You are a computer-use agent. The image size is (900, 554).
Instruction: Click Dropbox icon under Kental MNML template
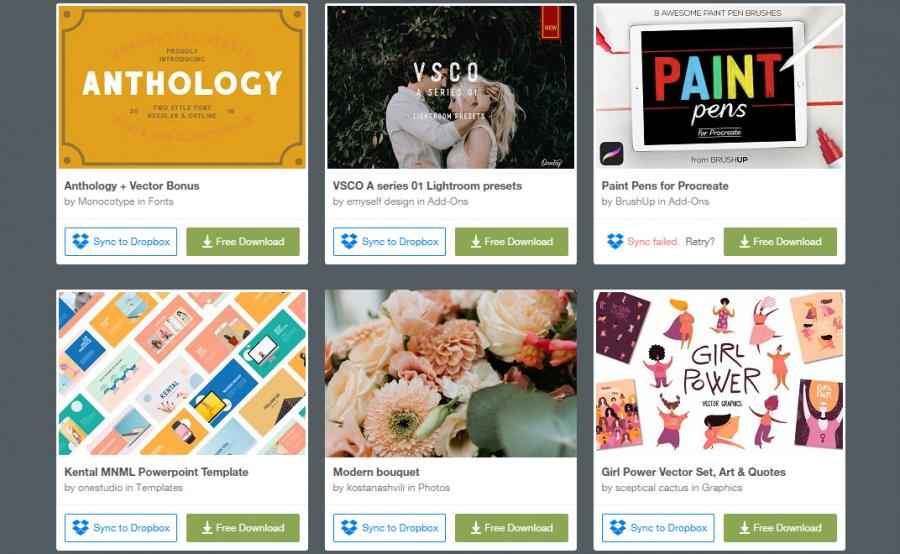80,528
